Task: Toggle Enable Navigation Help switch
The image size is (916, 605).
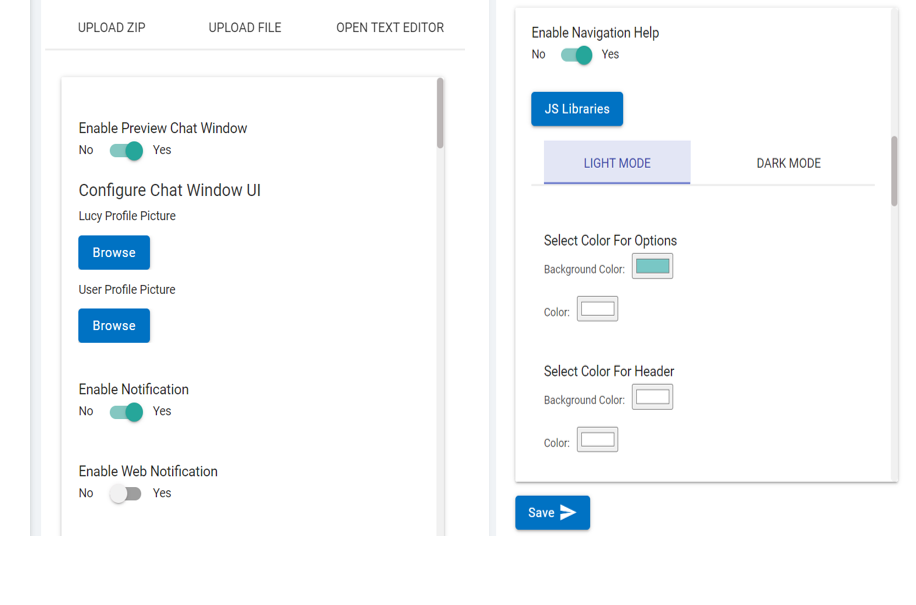Action: 577,55
